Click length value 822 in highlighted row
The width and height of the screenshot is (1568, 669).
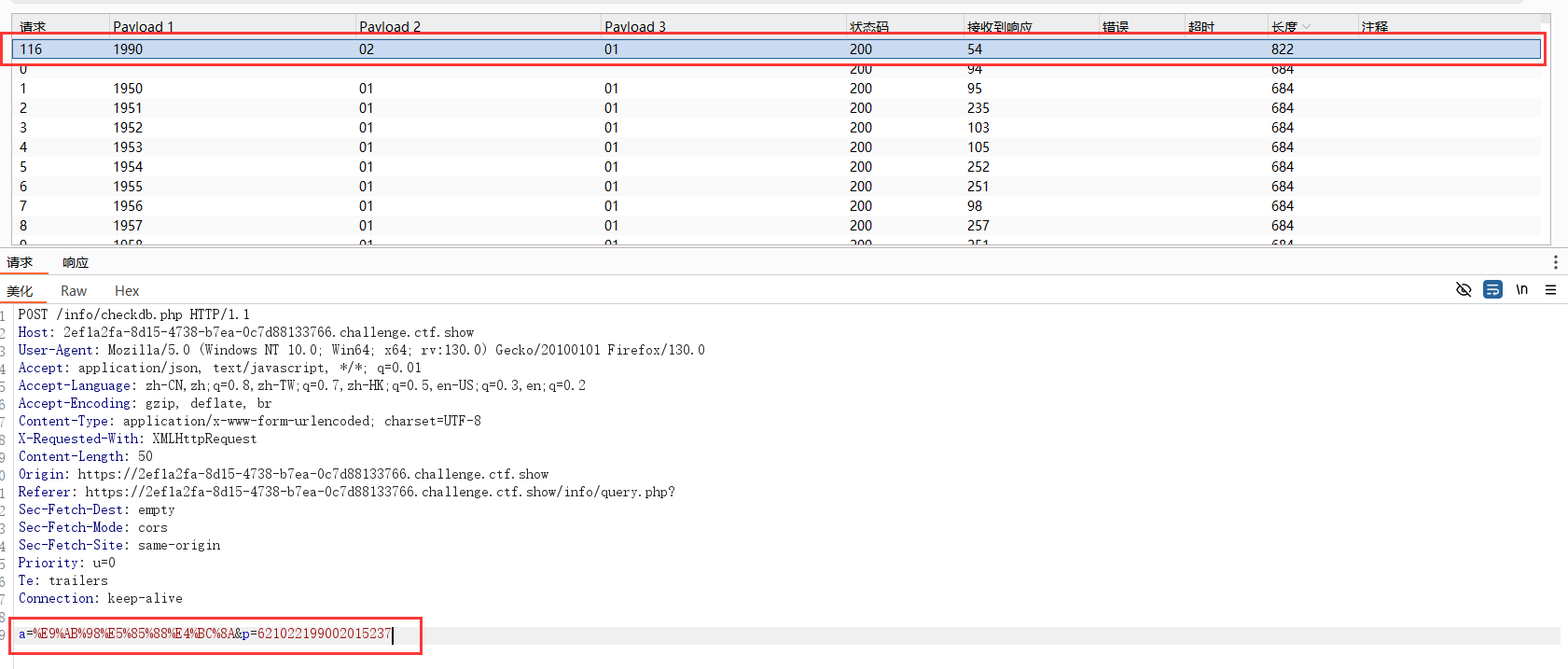tap(1283, 49)
